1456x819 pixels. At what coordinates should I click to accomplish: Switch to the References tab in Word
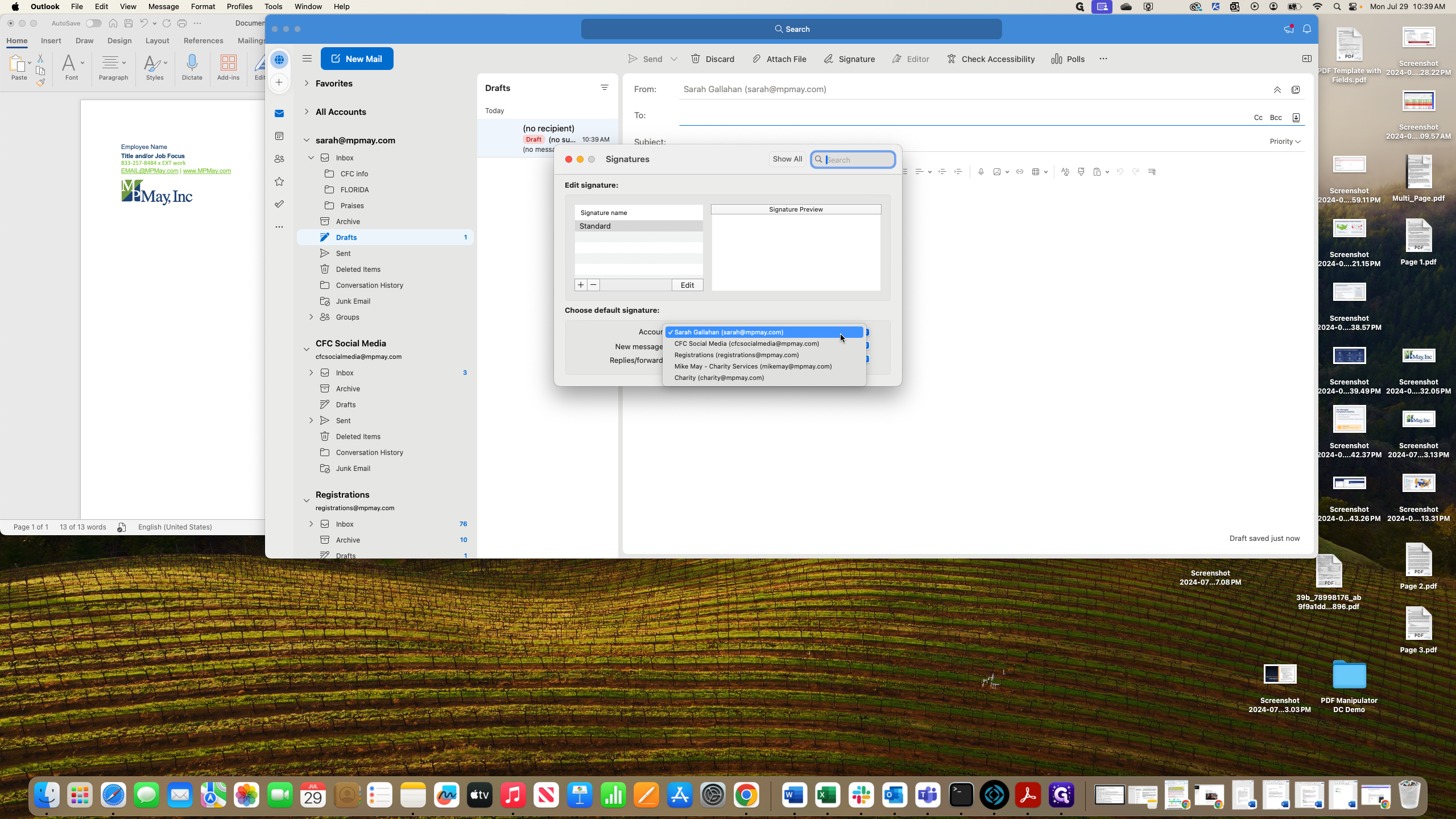(203, 41)
